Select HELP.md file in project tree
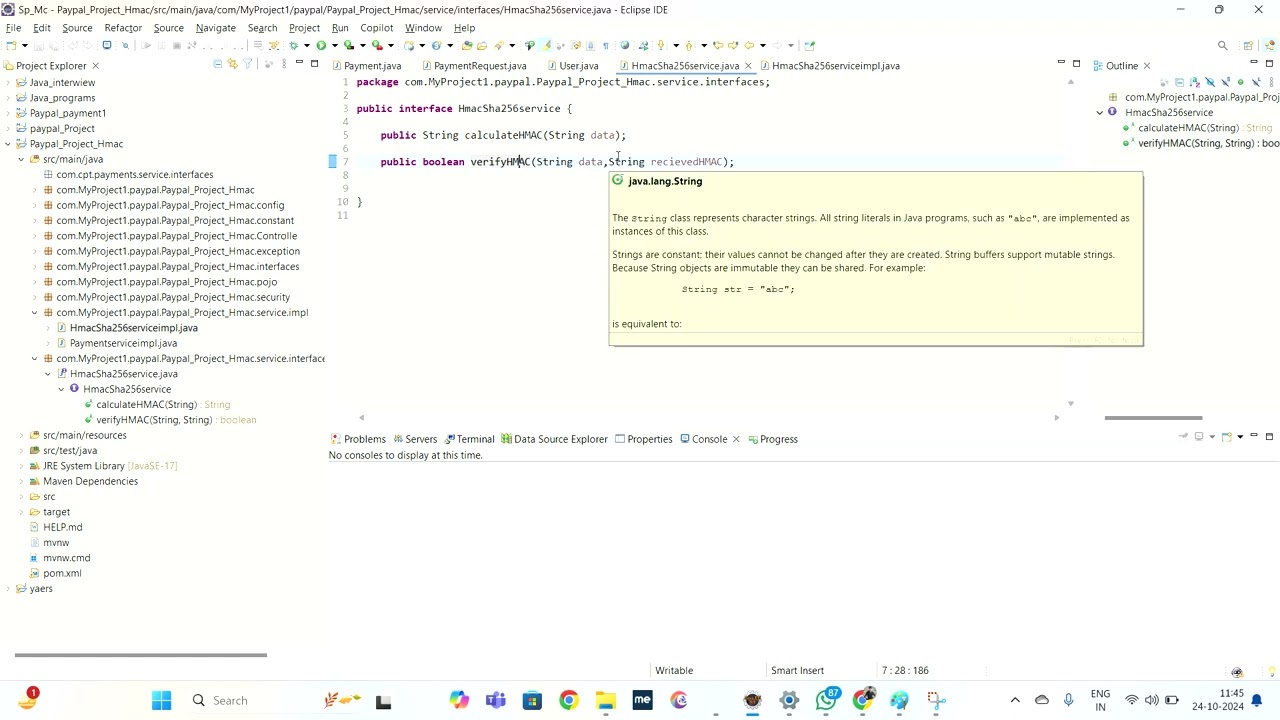This screenshot has width=1280, height=720. [62, 527]
